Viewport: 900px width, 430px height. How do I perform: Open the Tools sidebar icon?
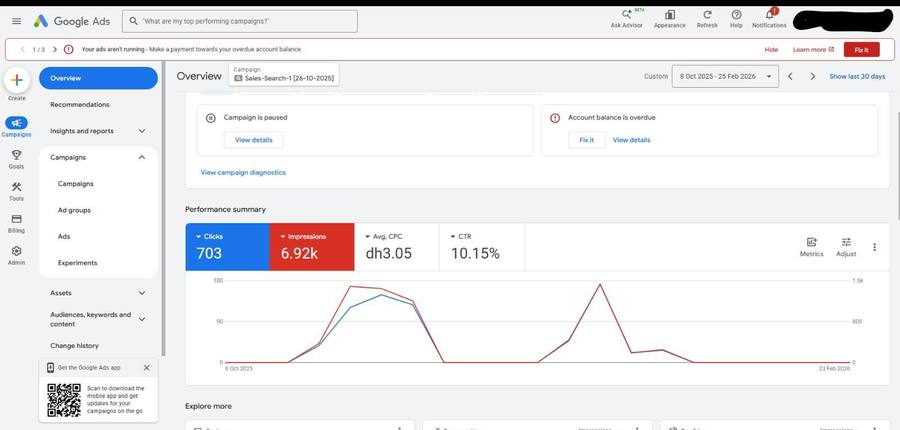(x=16, y=191)
